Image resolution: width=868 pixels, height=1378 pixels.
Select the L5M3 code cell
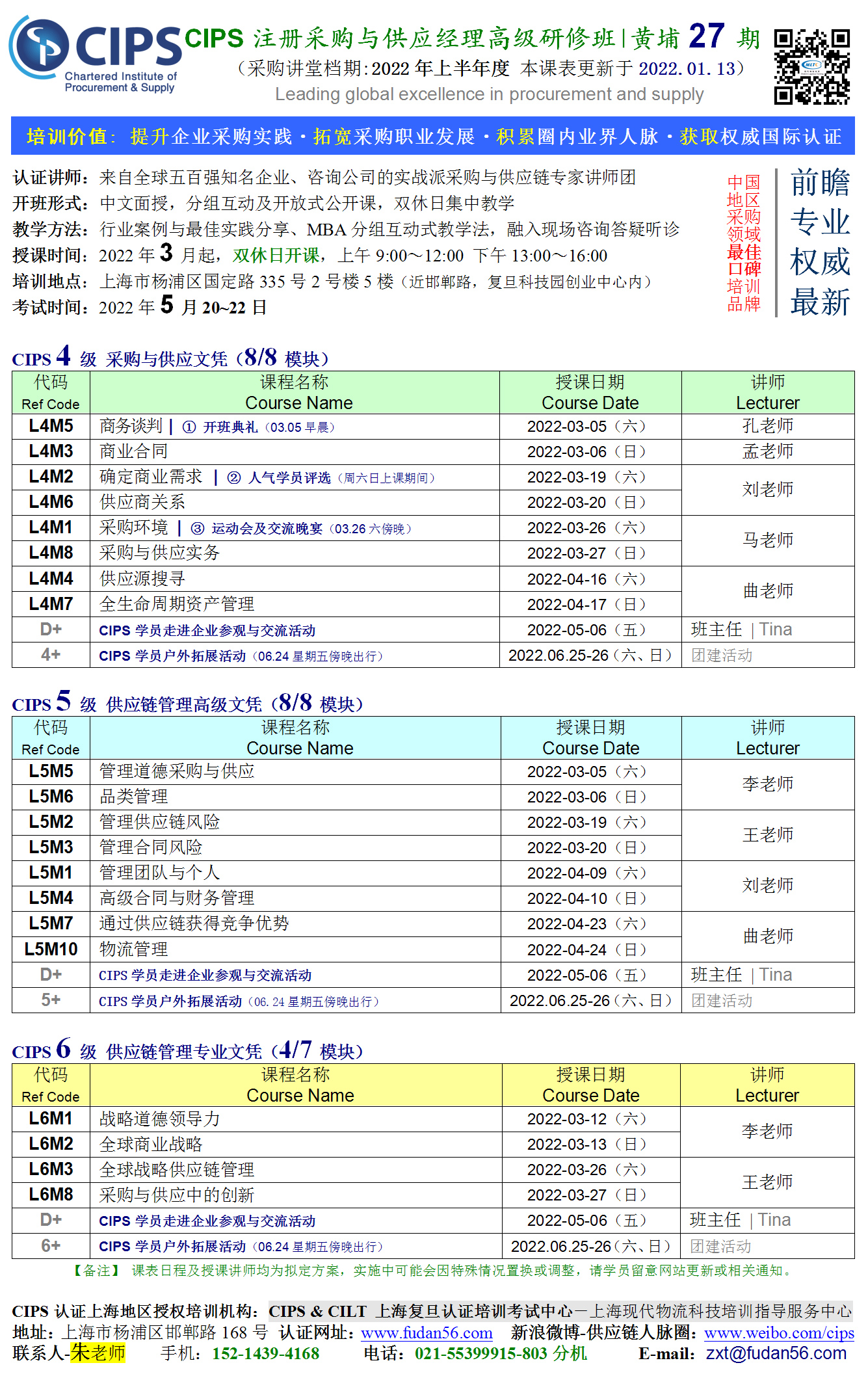click(51, 847)
